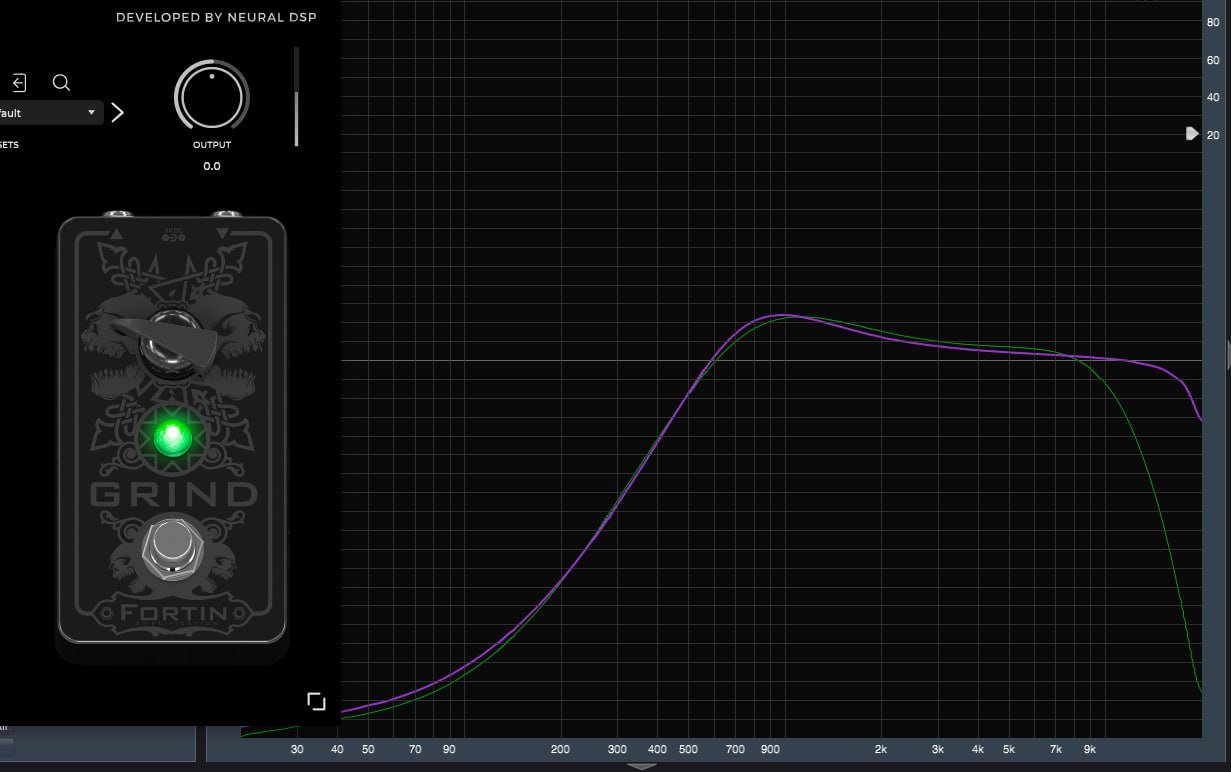Click the 500 frequency axis label
Screen dimensions: 1231x772
[x=688, y=749]
